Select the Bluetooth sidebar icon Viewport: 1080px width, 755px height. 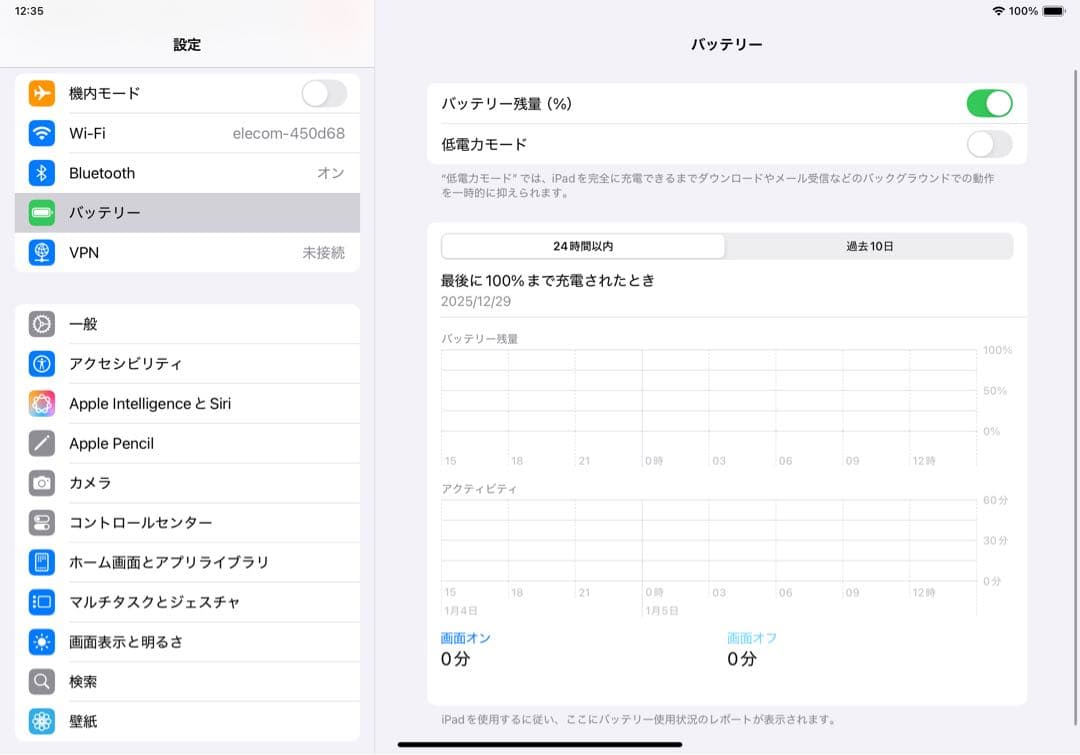(x=41, y=173)
